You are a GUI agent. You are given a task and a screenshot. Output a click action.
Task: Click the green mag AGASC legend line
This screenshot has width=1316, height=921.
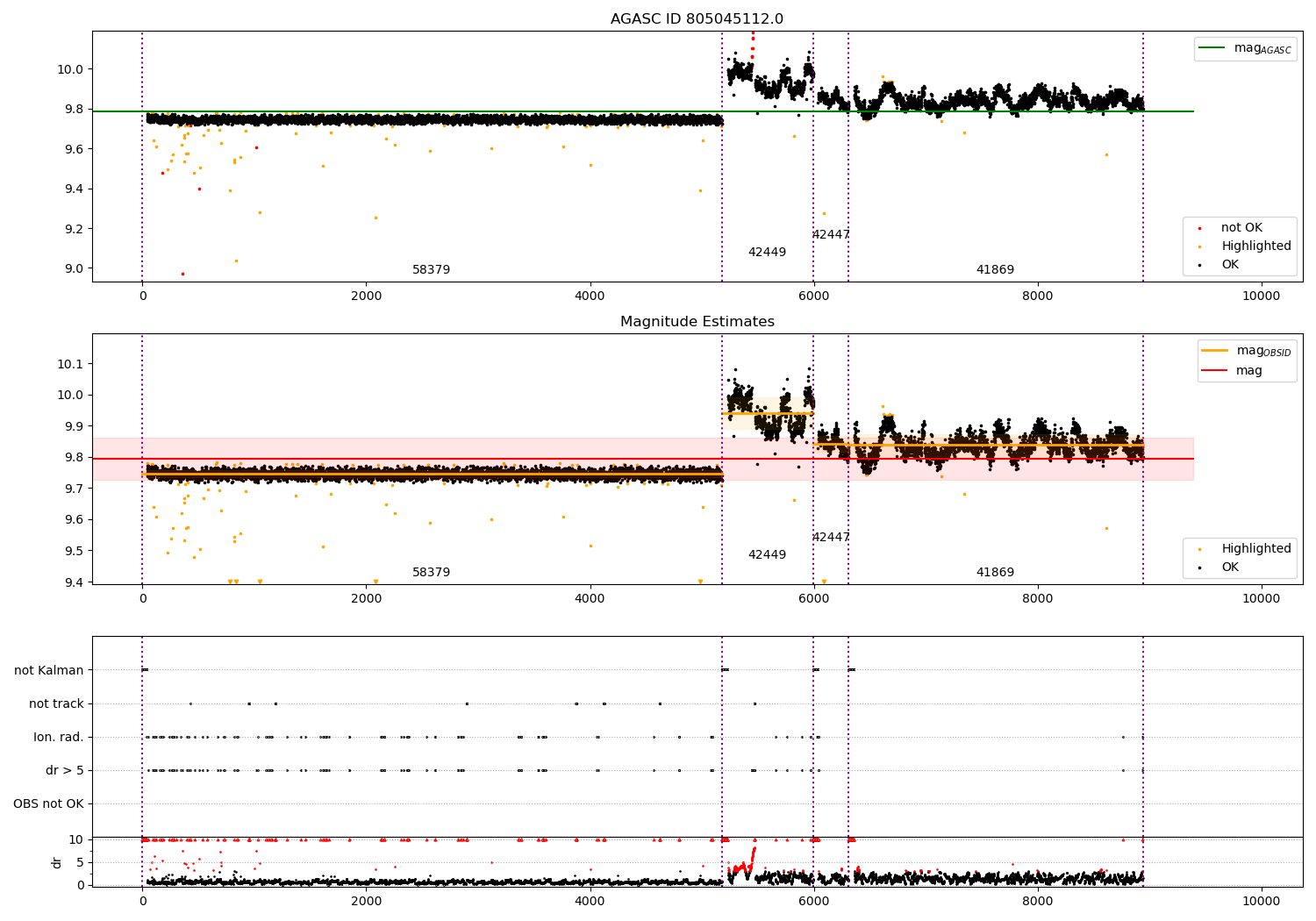tap(1212, 48)
